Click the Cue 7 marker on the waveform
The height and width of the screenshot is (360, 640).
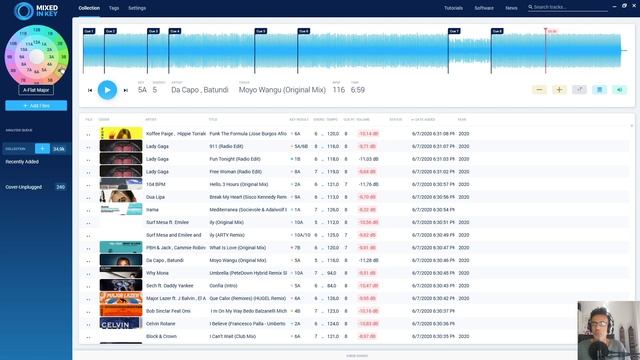(x=454, y=31)
